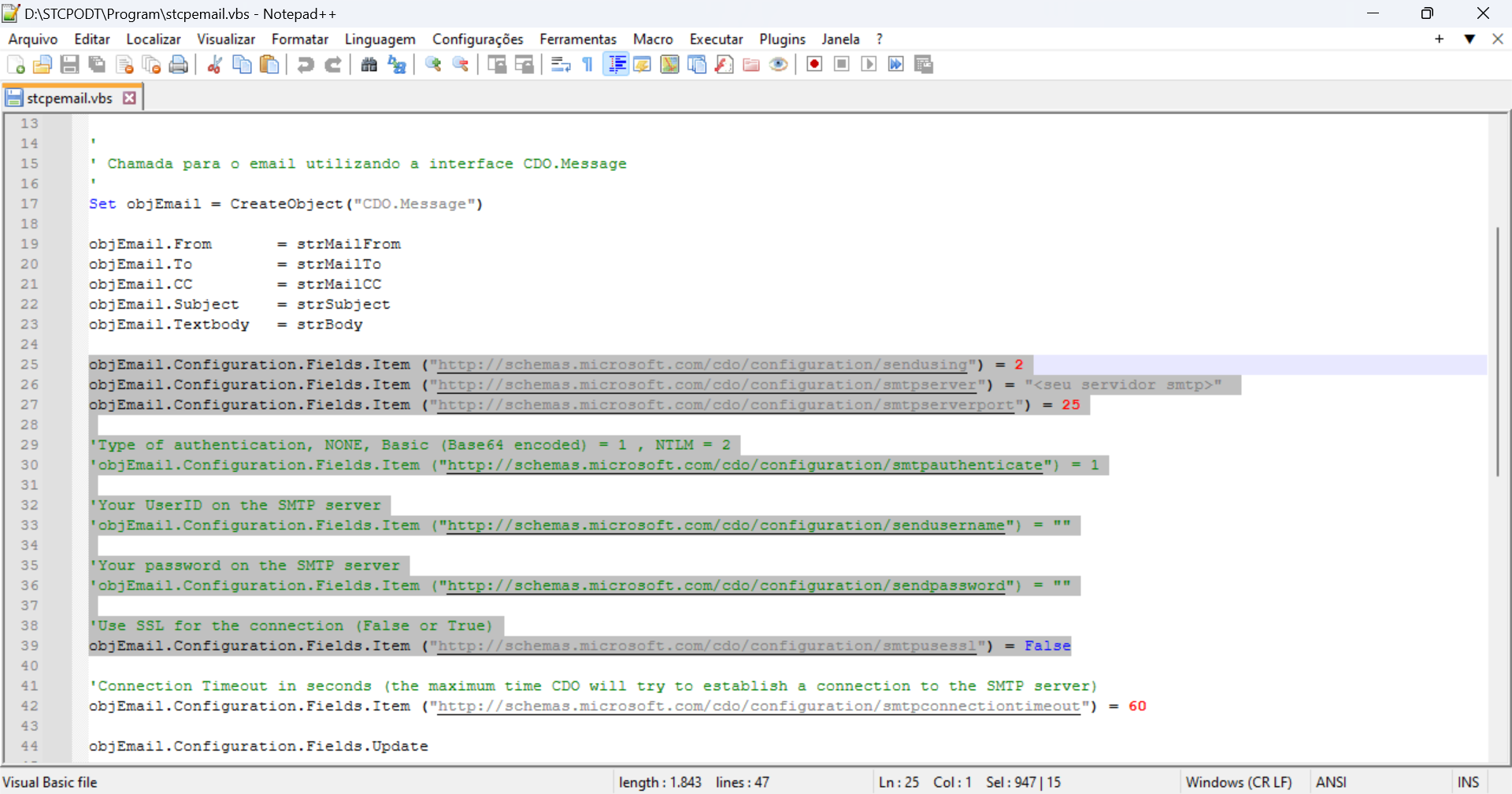Open the Executar menu
1512x794 pixels.
click(x=717, y=39)
